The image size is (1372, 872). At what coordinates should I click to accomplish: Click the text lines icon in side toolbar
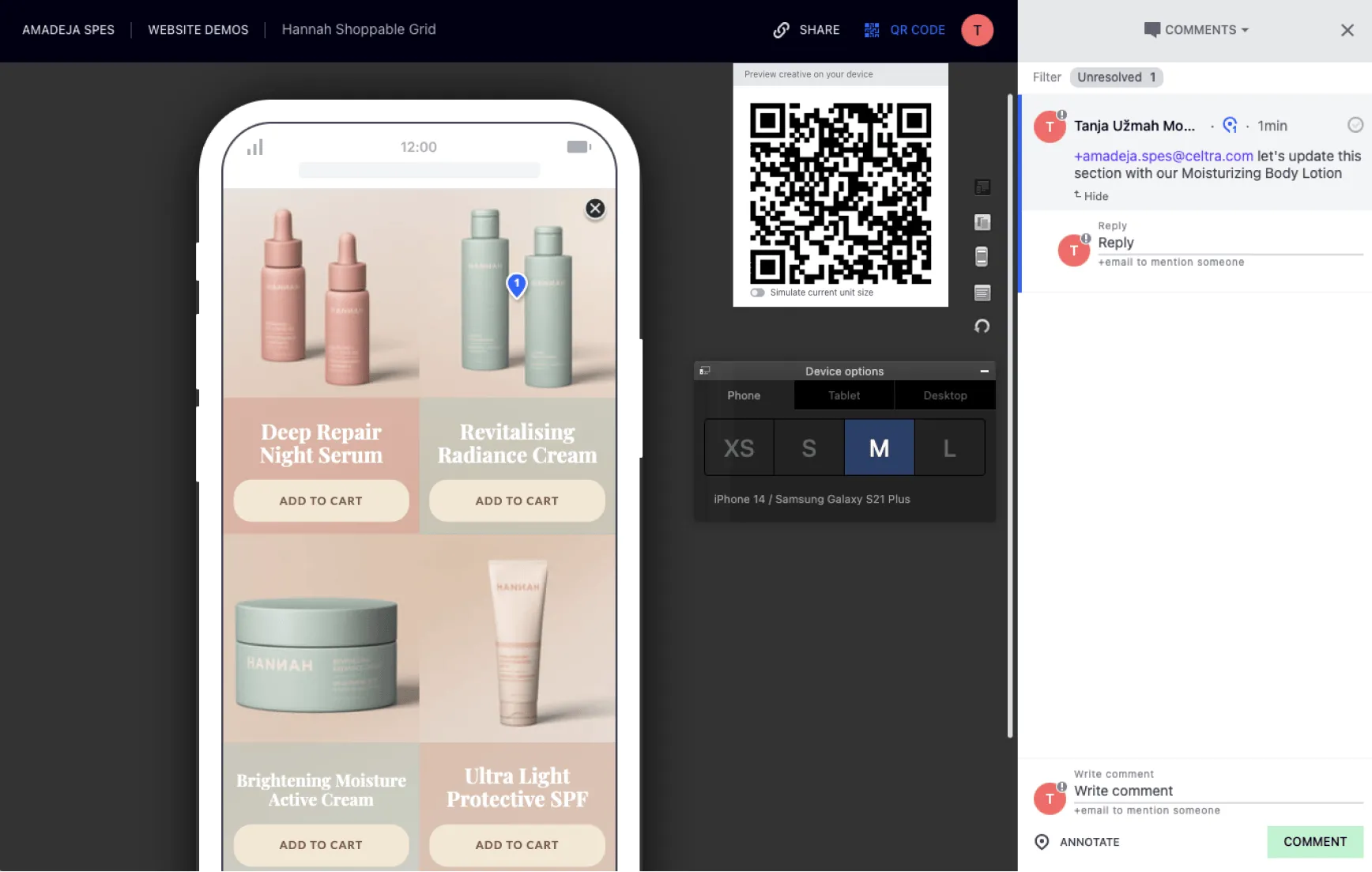[982, 293]
